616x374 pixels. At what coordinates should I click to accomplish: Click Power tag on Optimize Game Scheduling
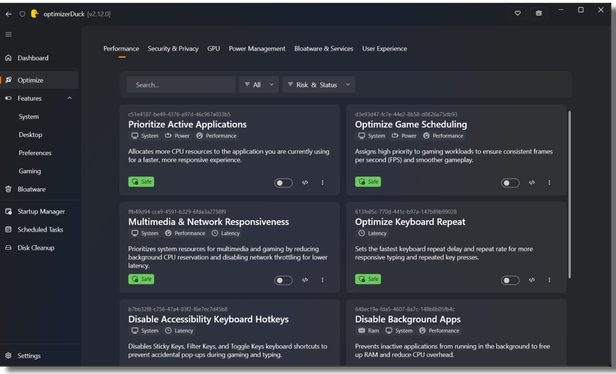(x=403, y=136)
